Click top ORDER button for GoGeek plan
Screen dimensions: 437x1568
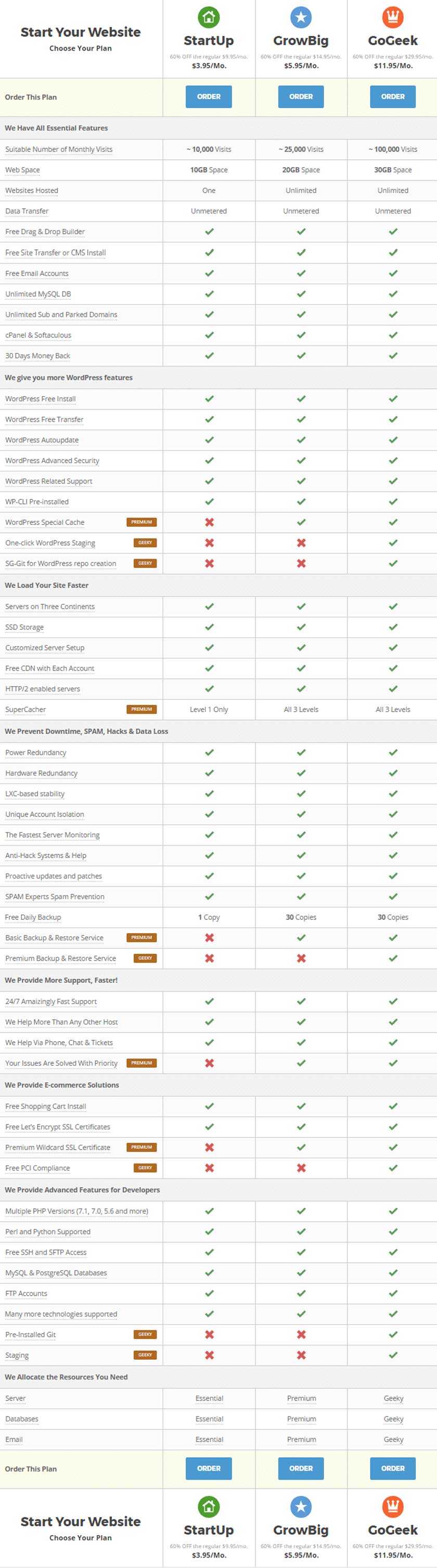[393, 97]
